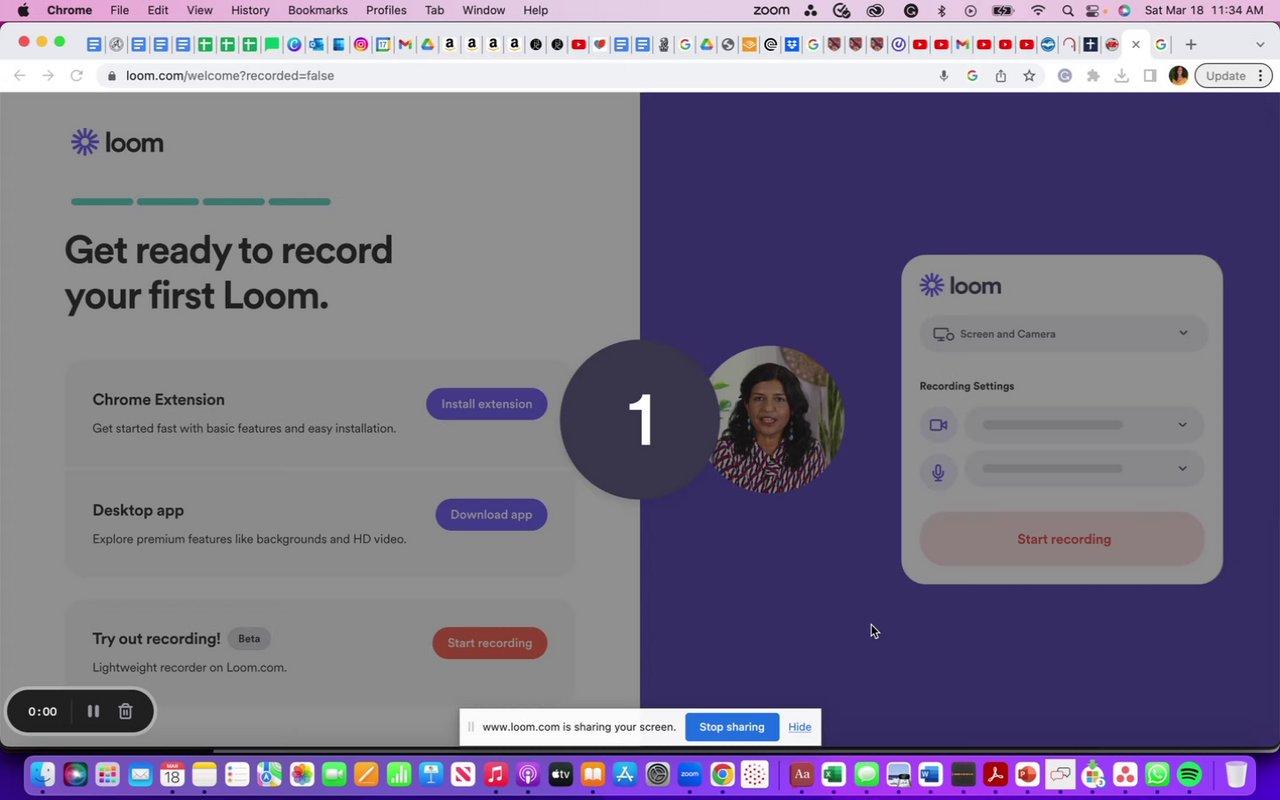Open WhatsApp from the Dock
Screen dimensions: 1280x800
1157,774
